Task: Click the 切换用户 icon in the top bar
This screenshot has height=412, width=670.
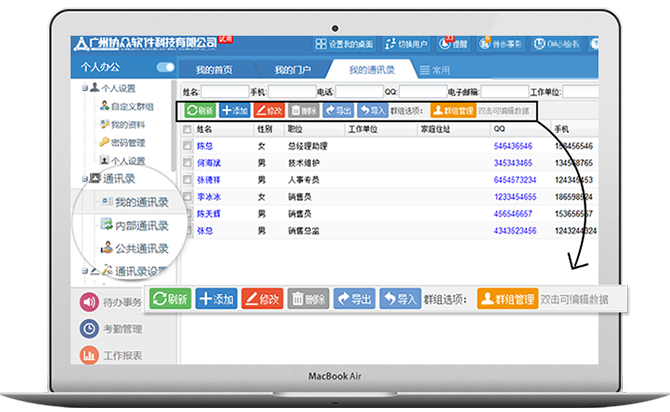Action: (x=390, y=44)
